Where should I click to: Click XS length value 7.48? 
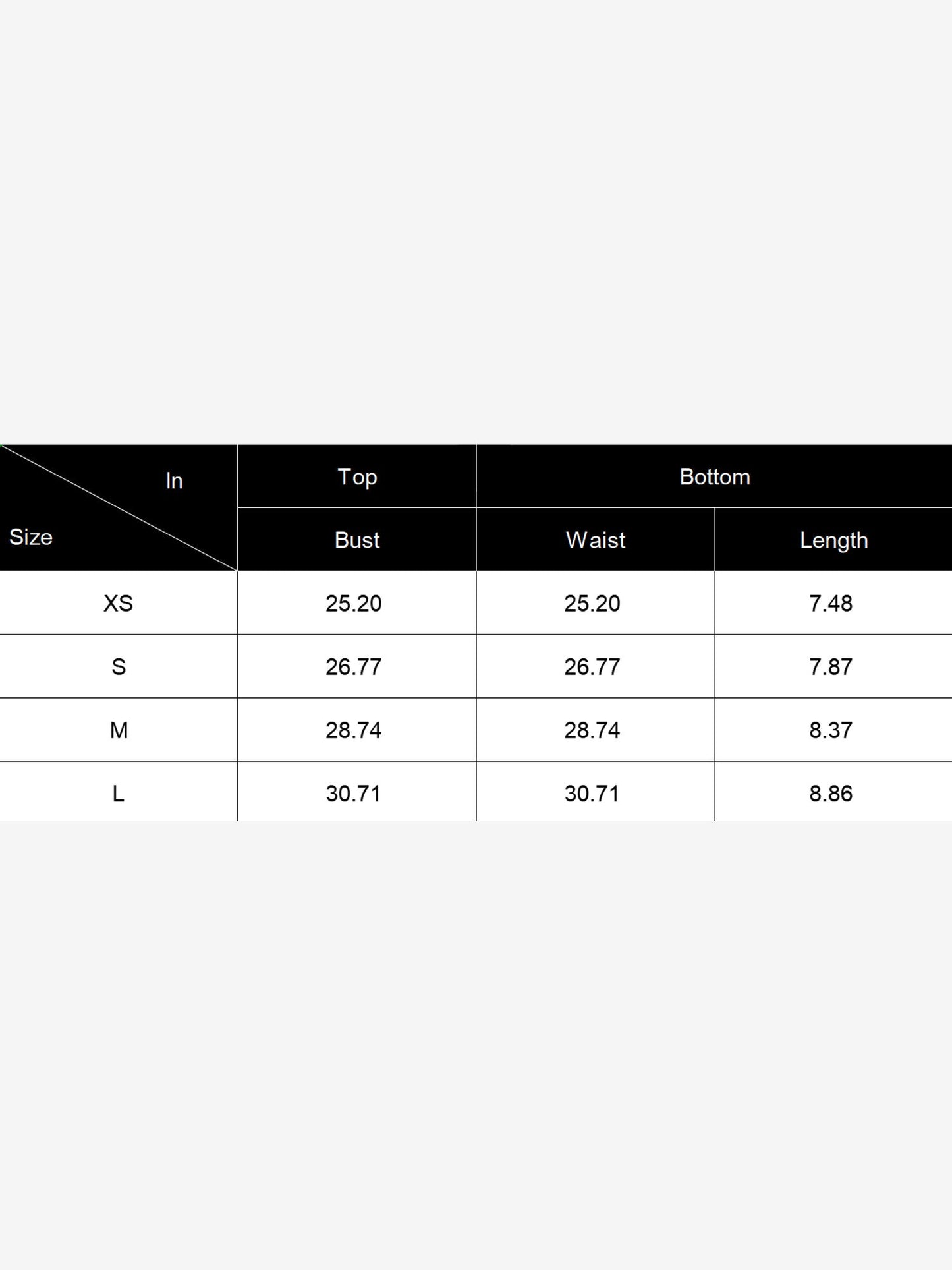pos(831,603)
